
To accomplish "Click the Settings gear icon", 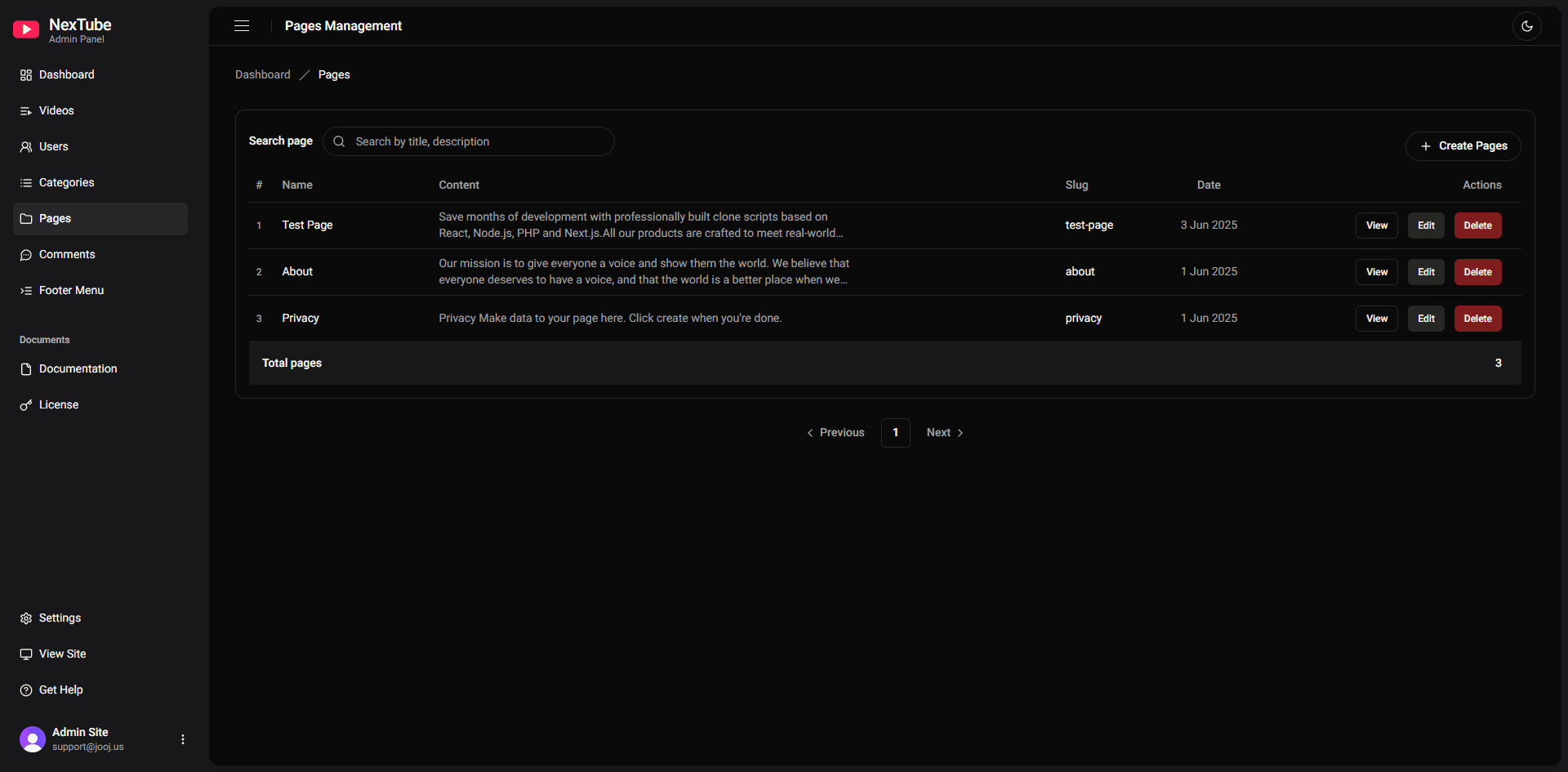I will 26,618.
